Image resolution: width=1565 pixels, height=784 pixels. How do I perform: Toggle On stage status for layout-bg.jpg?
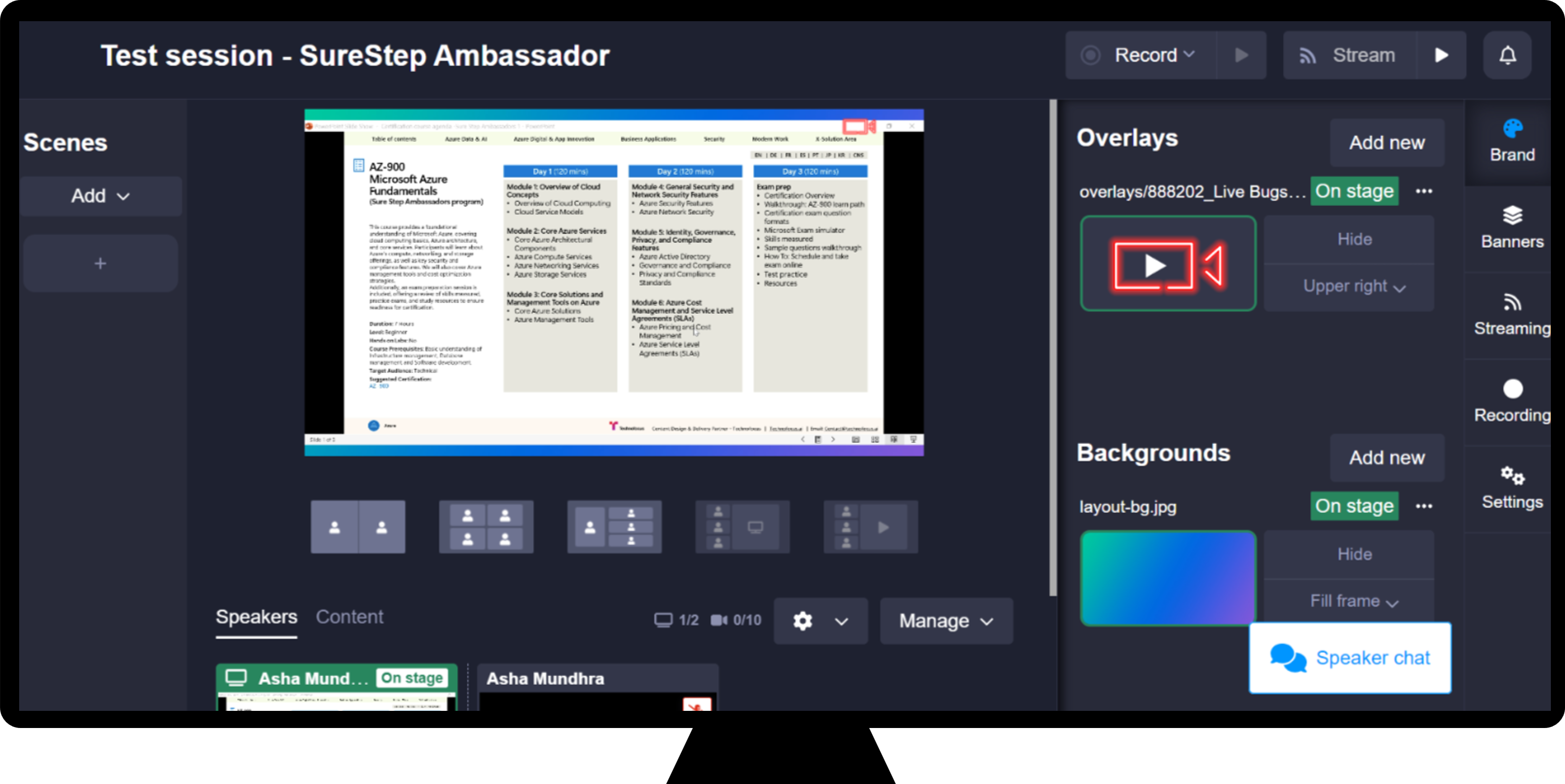pyautogui.click(x=1354, y=506)
